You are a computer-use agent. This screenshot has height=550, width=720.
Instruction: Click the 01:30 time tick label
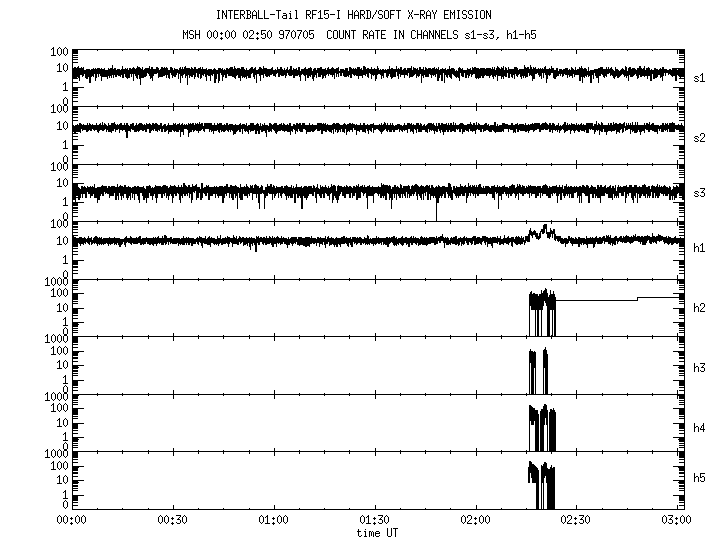374,521
